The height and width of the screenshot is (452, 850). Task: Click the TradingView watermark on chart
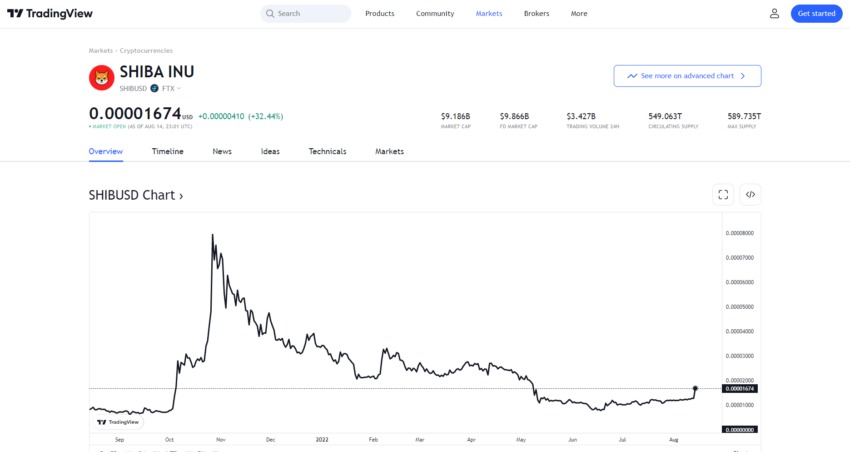click(x=118, y=422)
